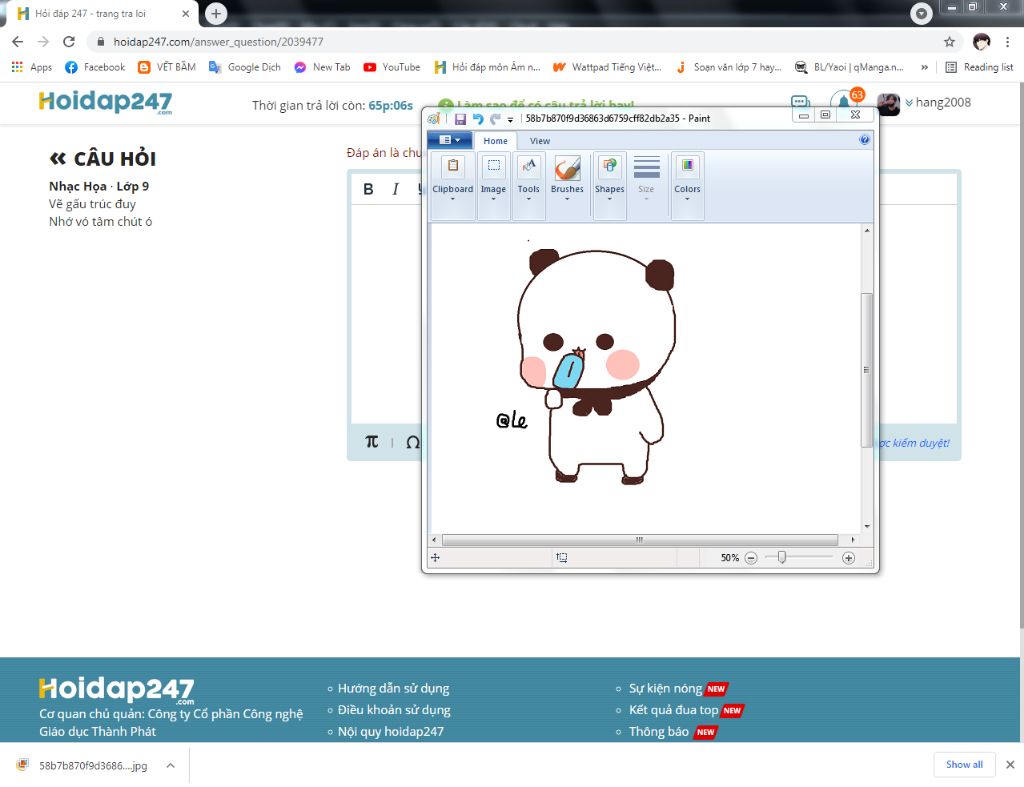This screenshot has height=787, width=1024.
Task: Close the downloads bar
Action: [x=1010, y=765]
